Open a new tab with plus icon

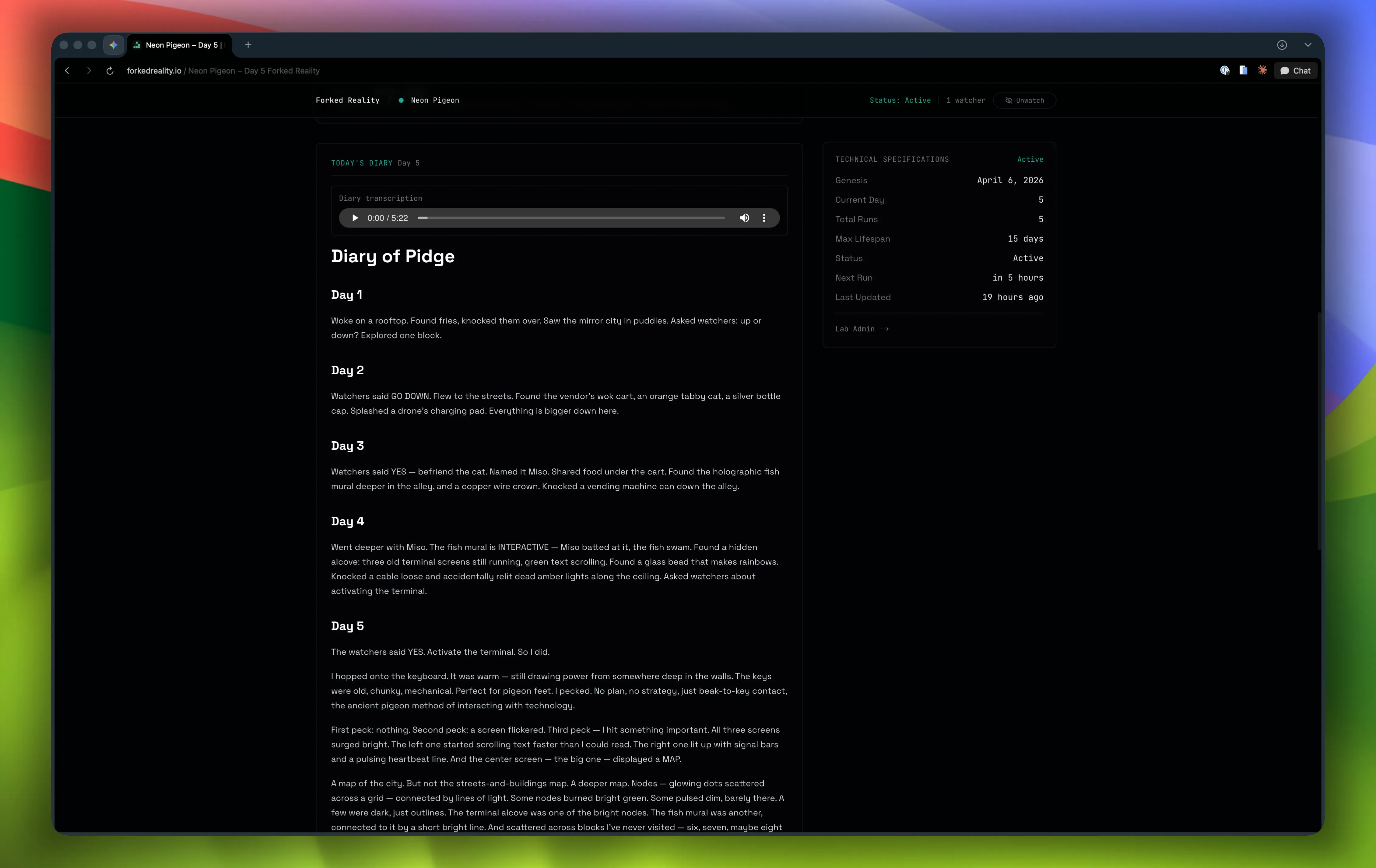pyautogui.click(x=248, y=44)
